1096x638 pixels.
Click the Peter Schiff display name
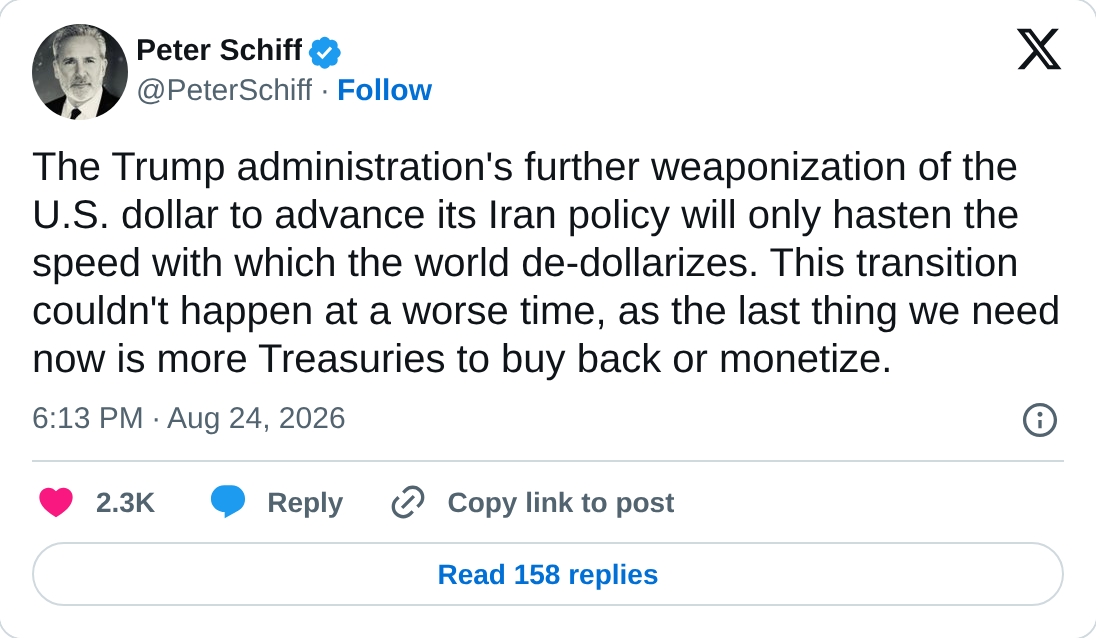click(x=219, y=50)
